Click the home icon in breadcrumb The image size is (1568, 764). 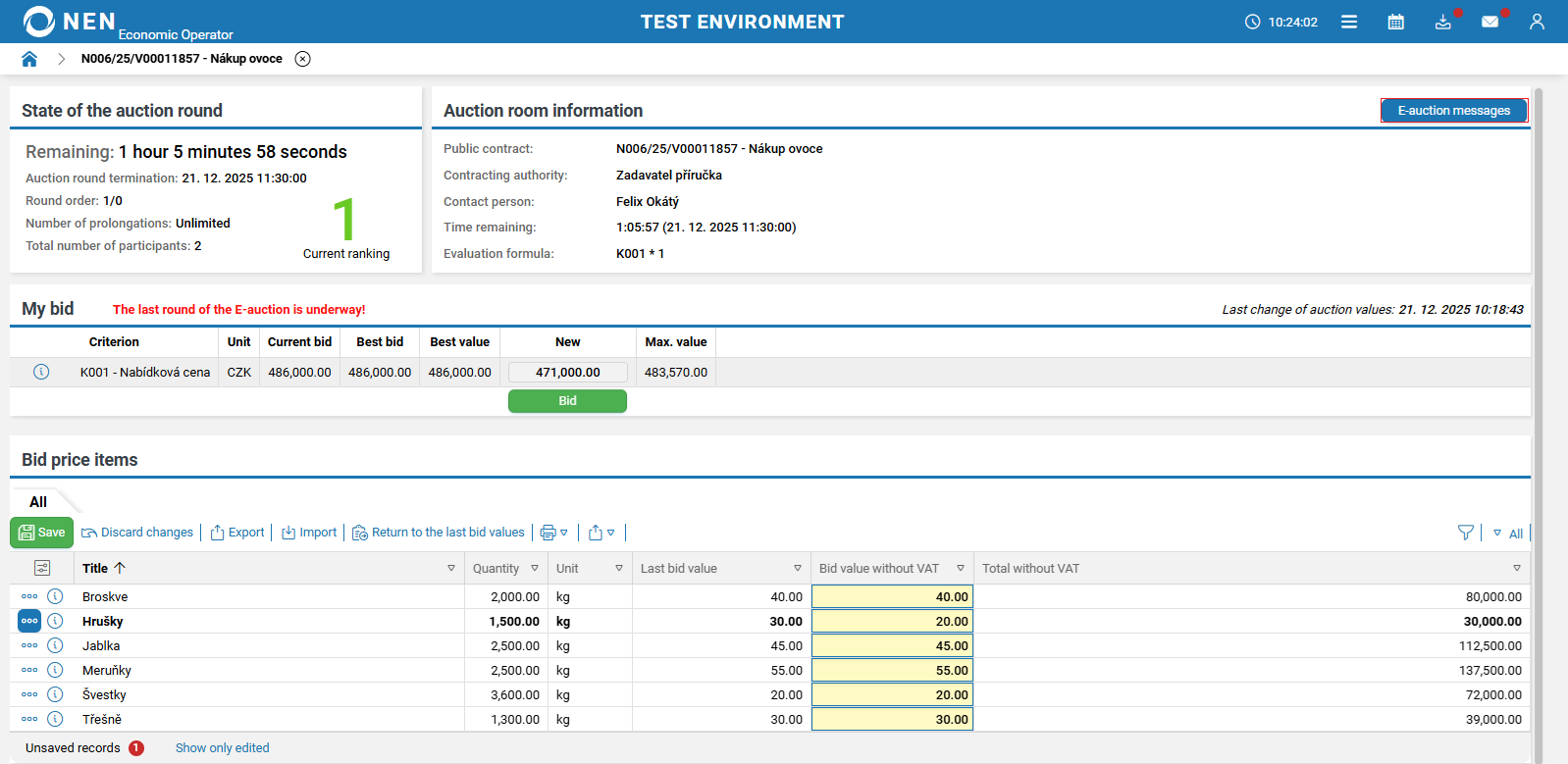coord(29,59)
